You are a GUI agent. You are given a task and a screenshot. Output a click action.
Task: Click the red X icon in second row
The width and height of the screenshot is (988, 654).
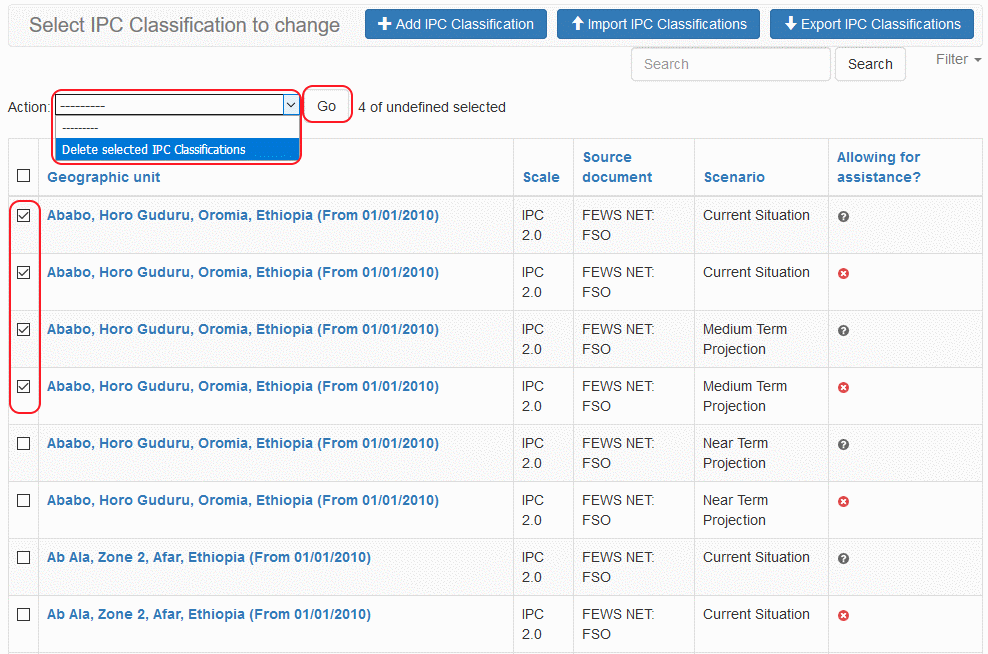point(843,273)
